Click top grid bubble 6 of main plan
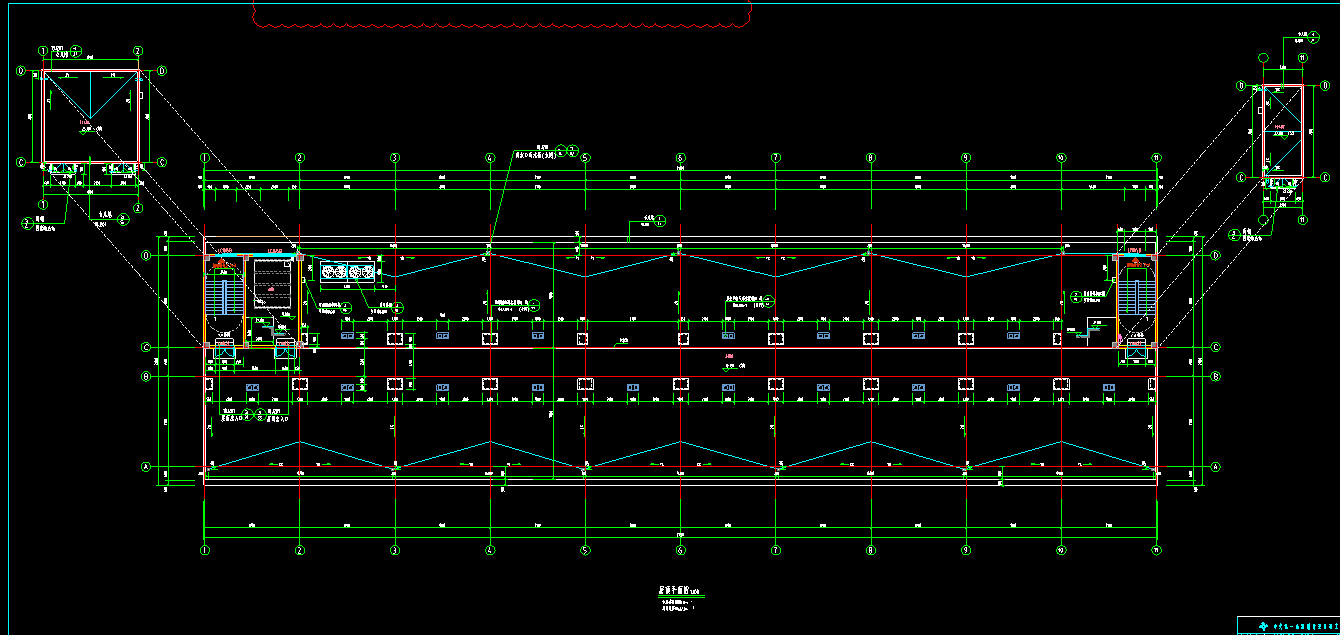1340x635 pixels. [x=680, y=158]
